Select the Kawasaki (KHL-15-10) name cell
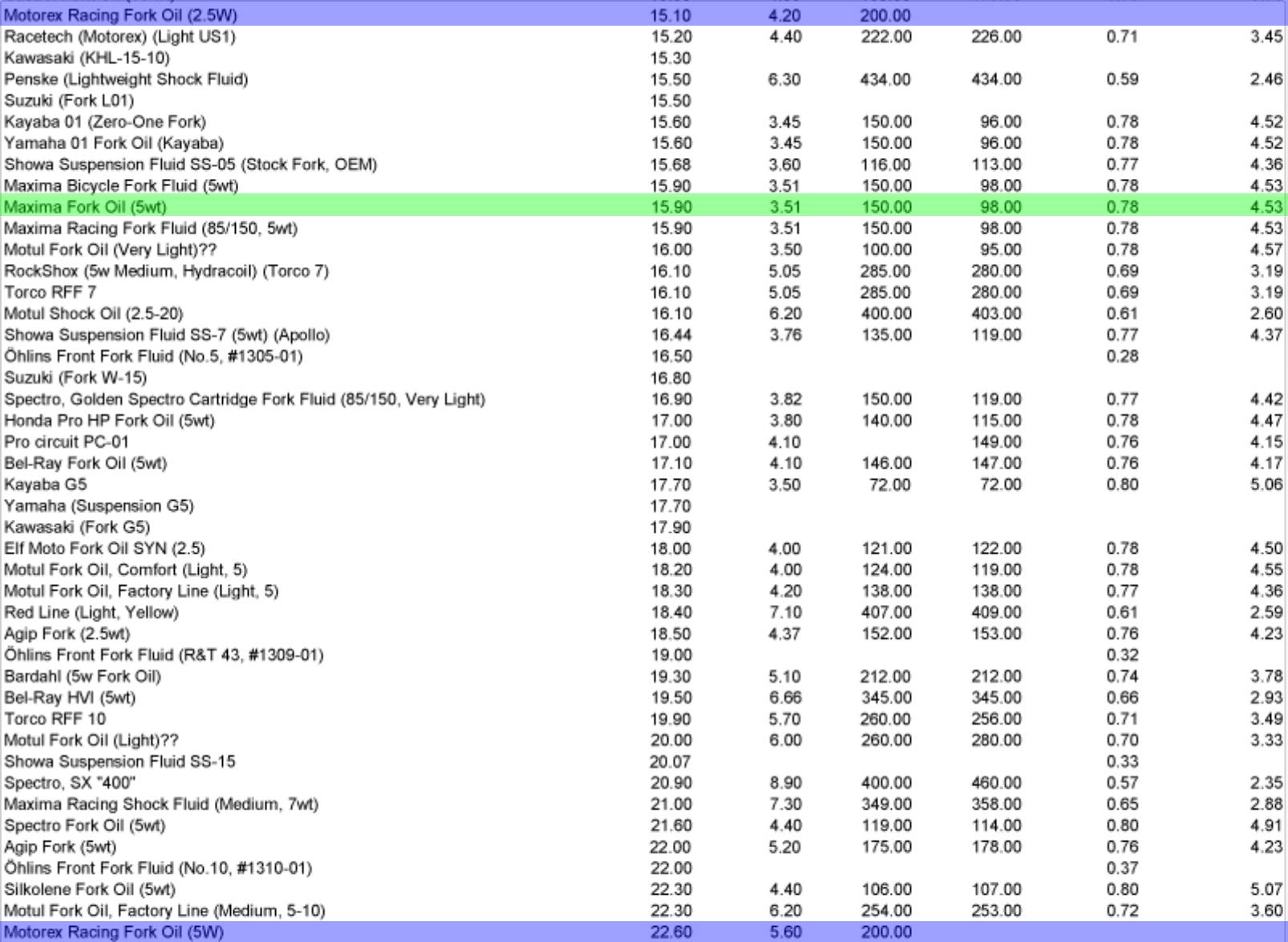The image size is (1288, 942). pos(87,58)
